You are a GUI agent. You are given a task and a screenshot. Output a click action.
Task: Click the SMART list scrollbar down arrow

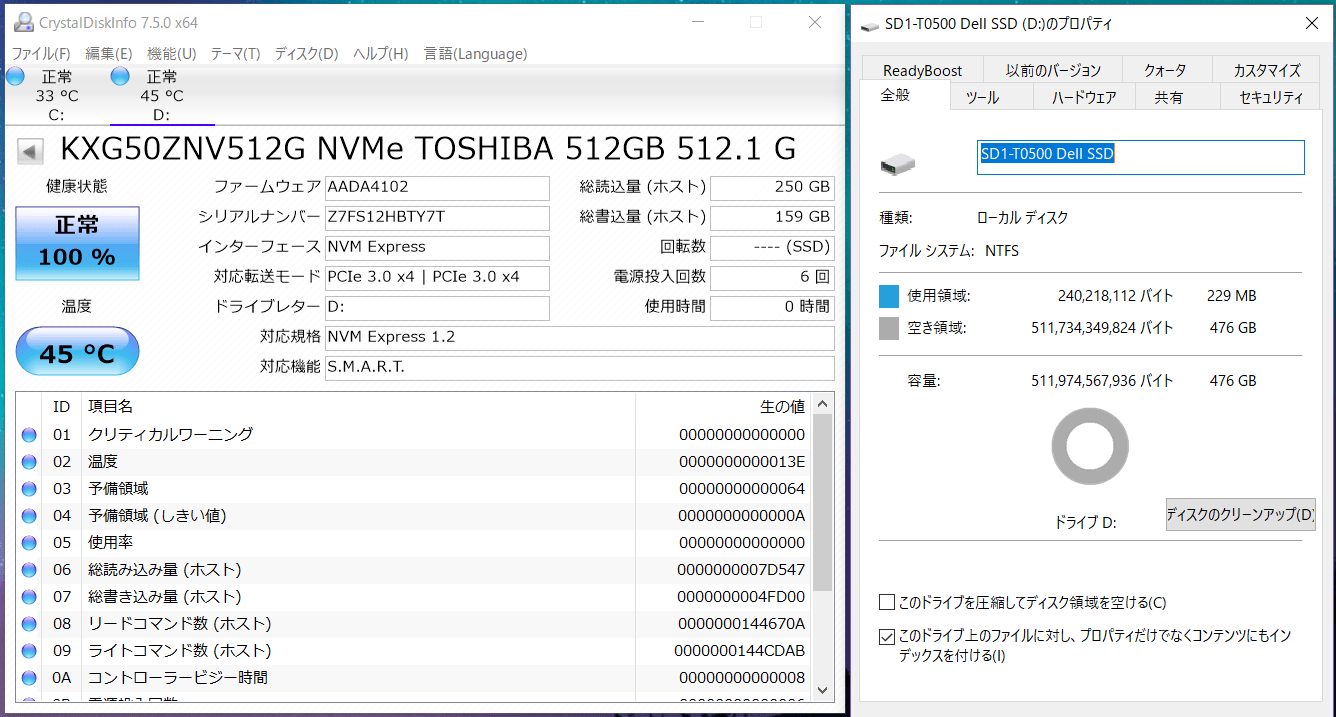tap(823, 690)
